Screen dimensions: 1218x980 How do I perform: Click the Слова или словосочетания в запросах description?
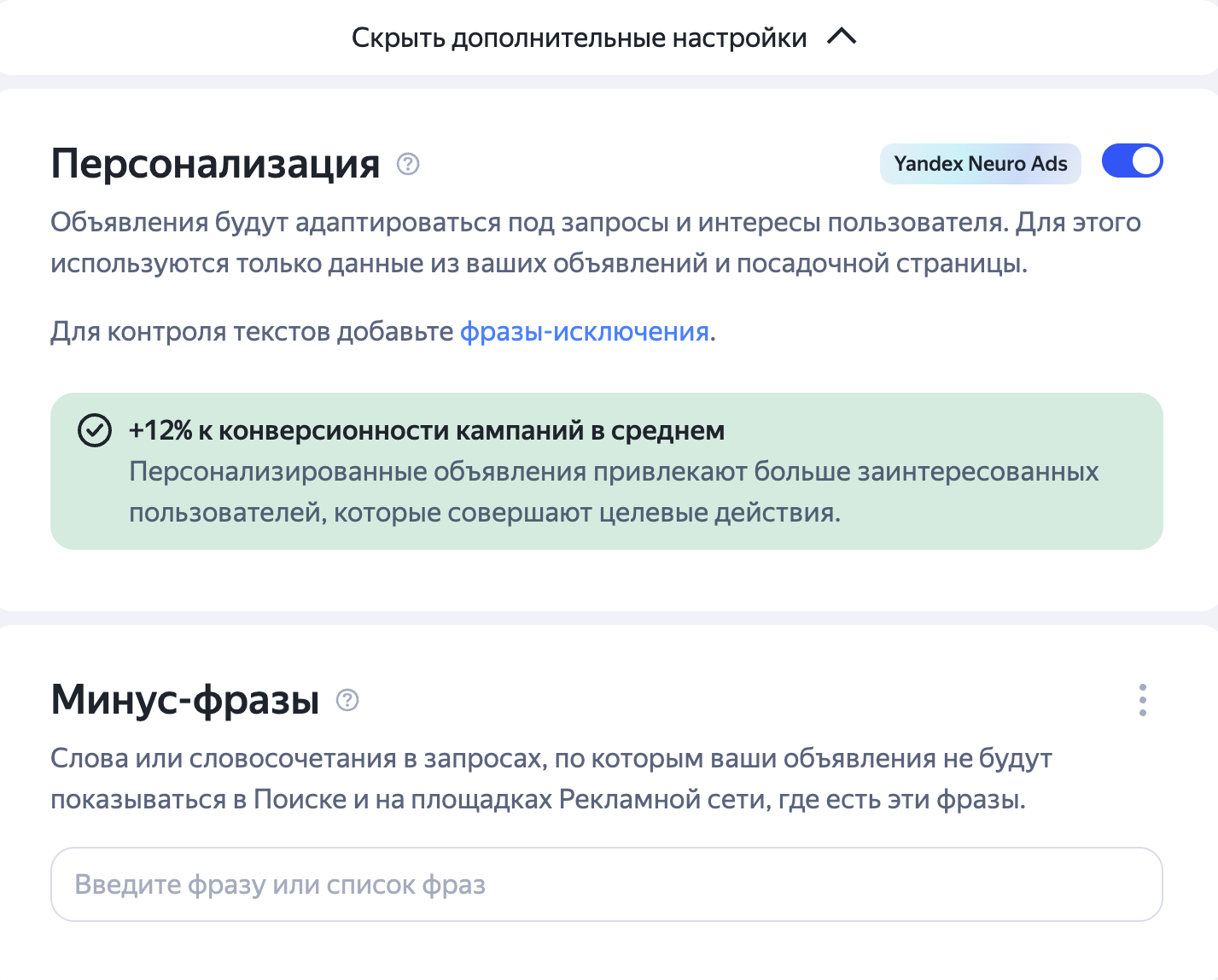[551, 779]
